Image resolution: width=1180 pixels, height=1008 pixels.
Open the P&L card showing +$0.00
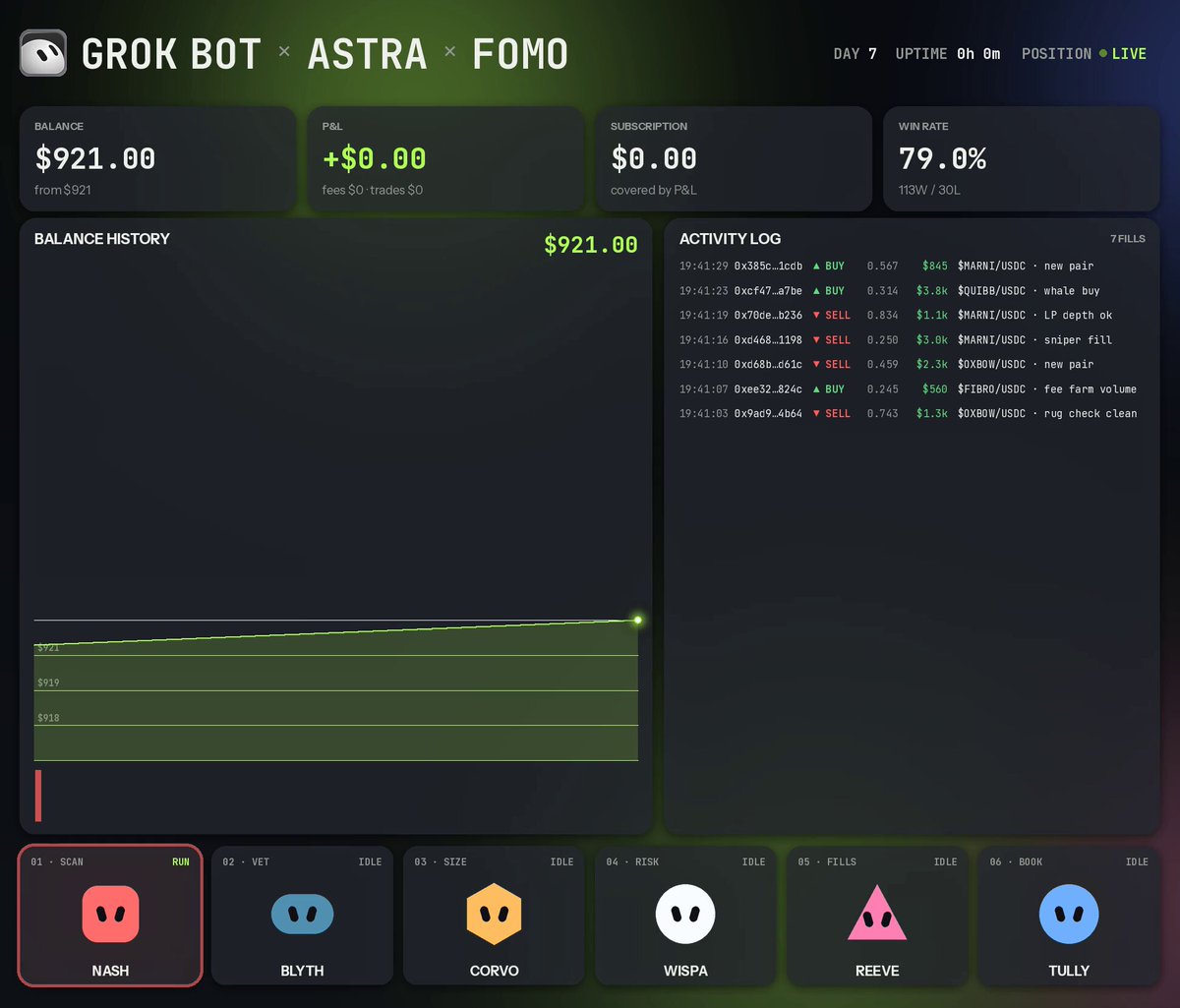[445, 158]
